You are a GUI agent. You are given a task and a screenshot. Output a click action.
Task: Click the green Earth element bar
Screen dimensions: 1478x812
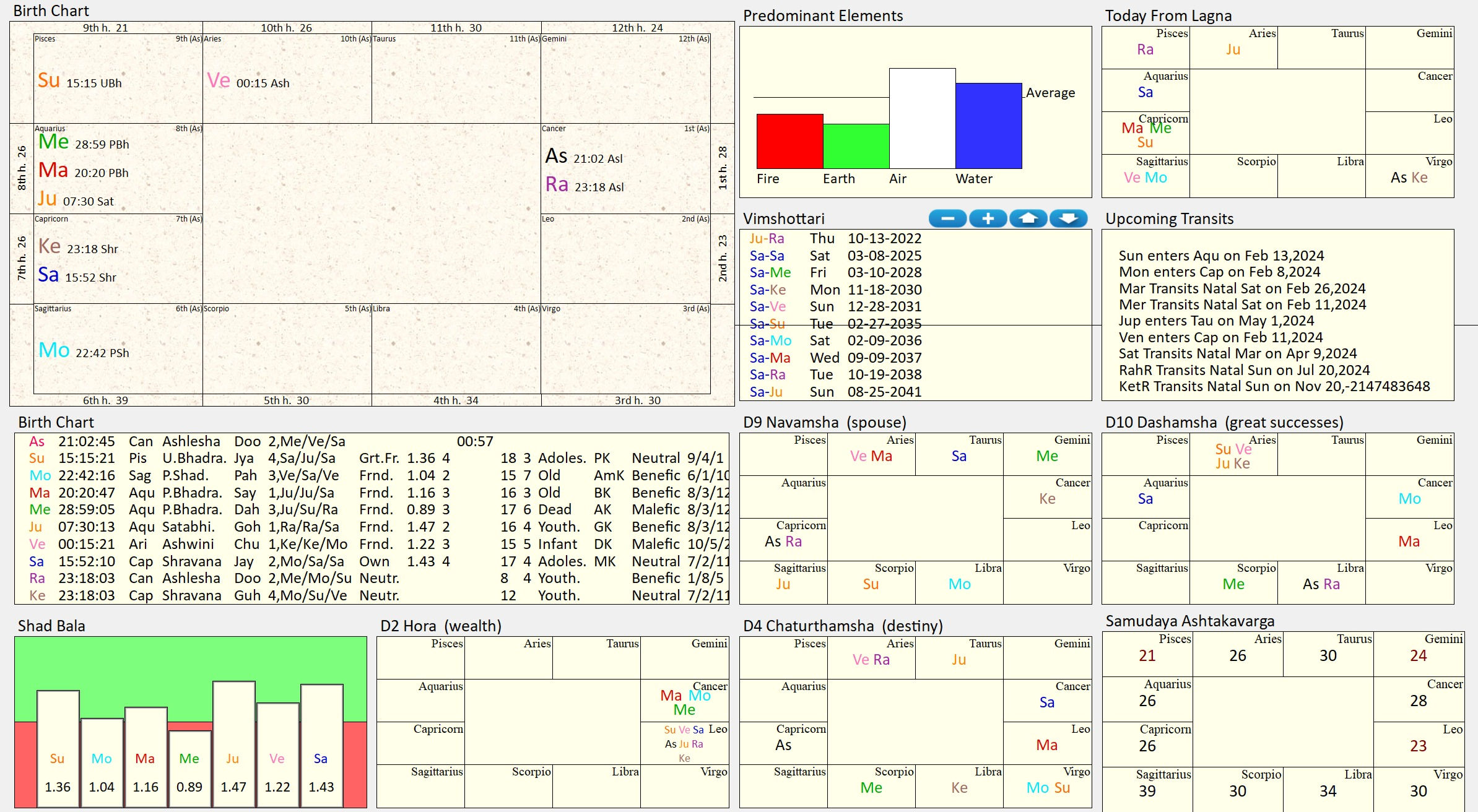856,146
